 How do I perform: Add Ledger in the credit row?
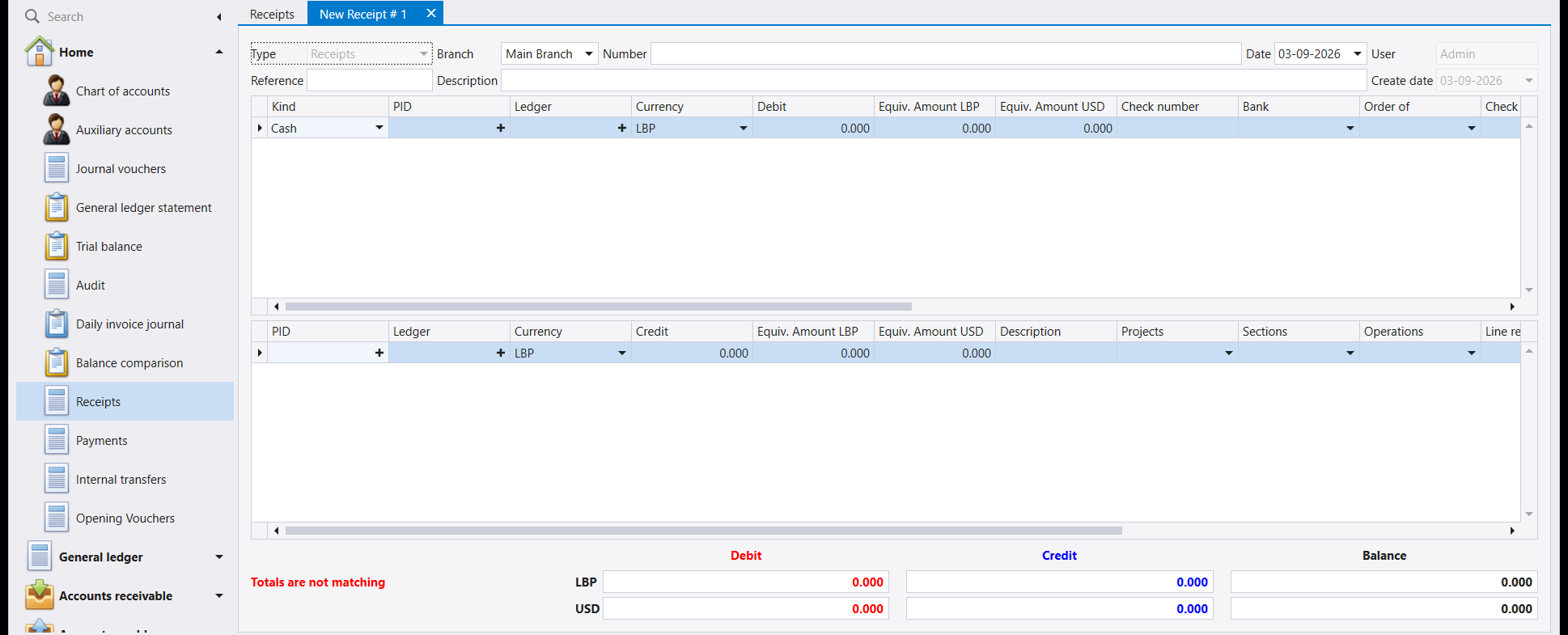point(501,353)
